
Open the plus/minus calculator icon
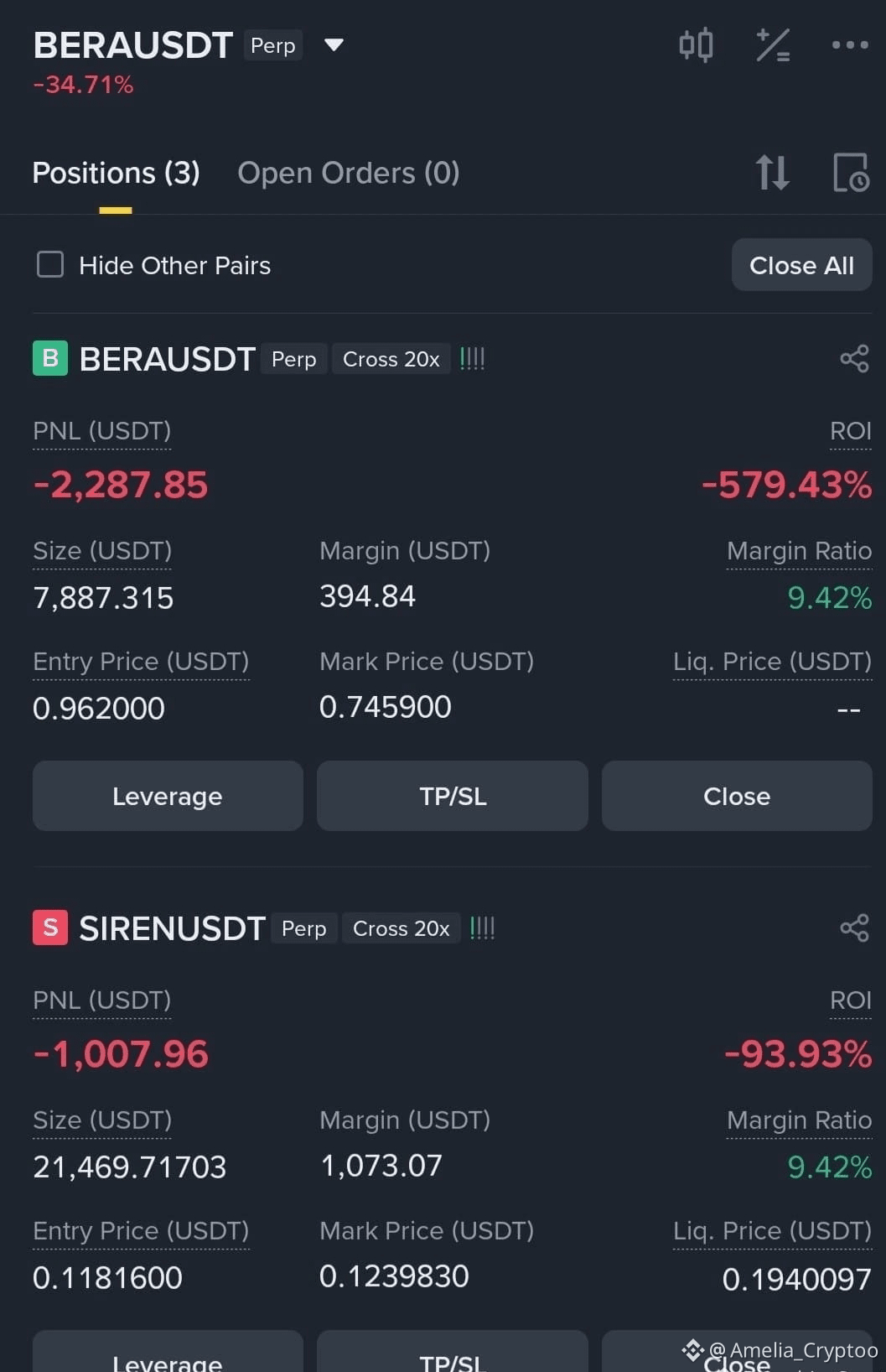click(773, 45)
